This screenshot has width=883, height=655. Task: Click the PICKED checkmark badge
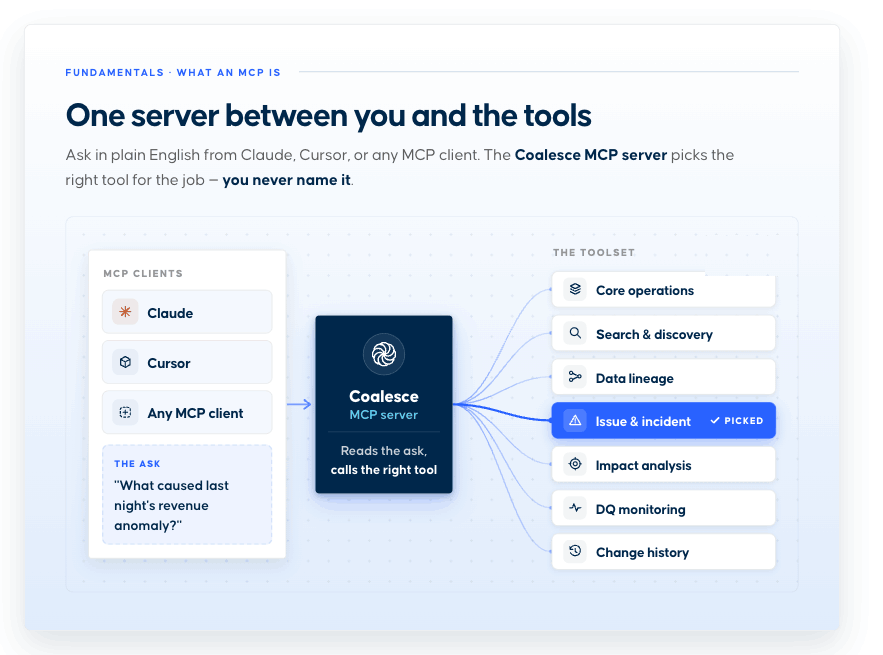(737, 421)
